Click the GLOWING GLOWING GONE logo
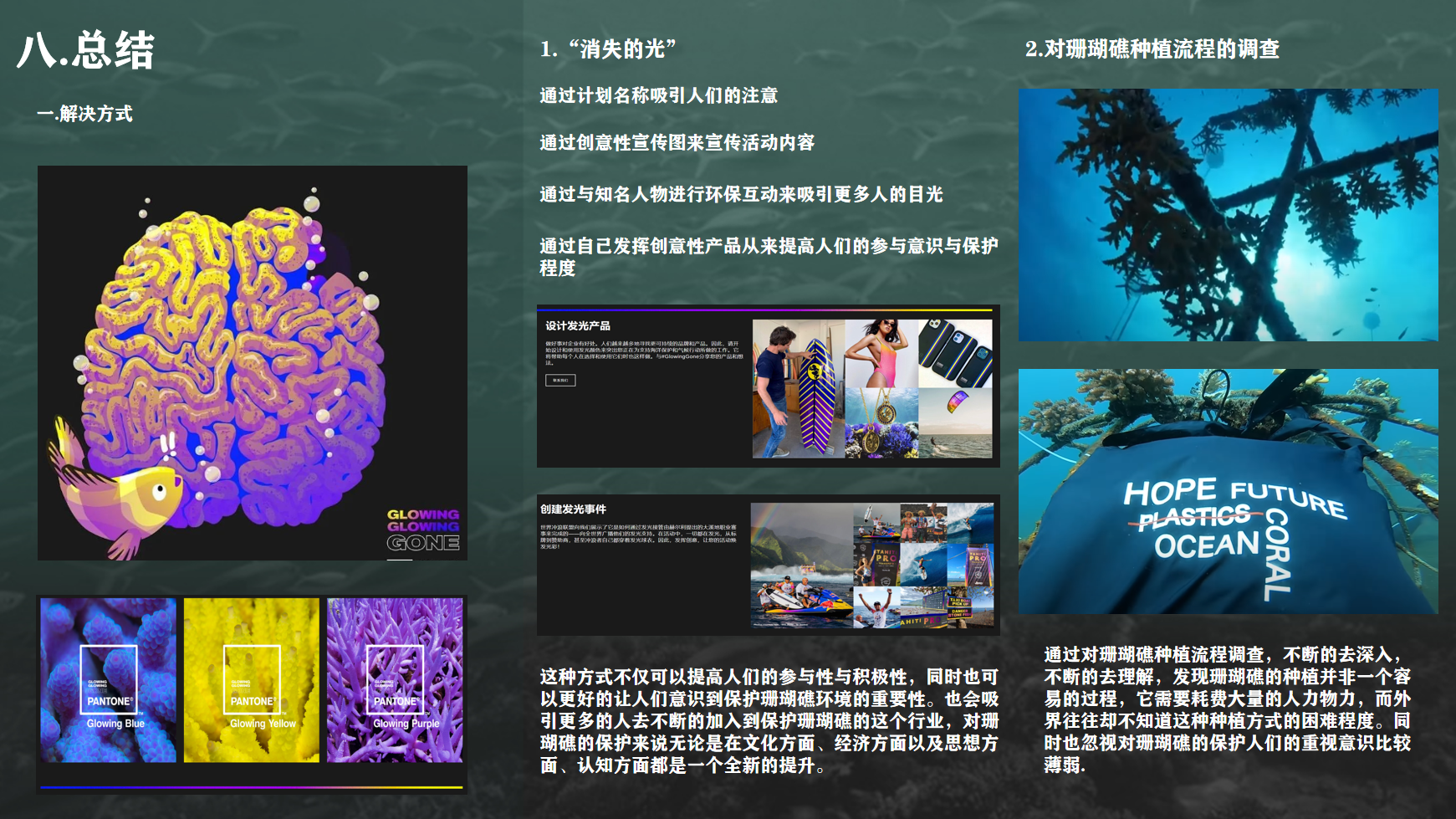This screenshot has height=819, width=1456. coord(423,529)
